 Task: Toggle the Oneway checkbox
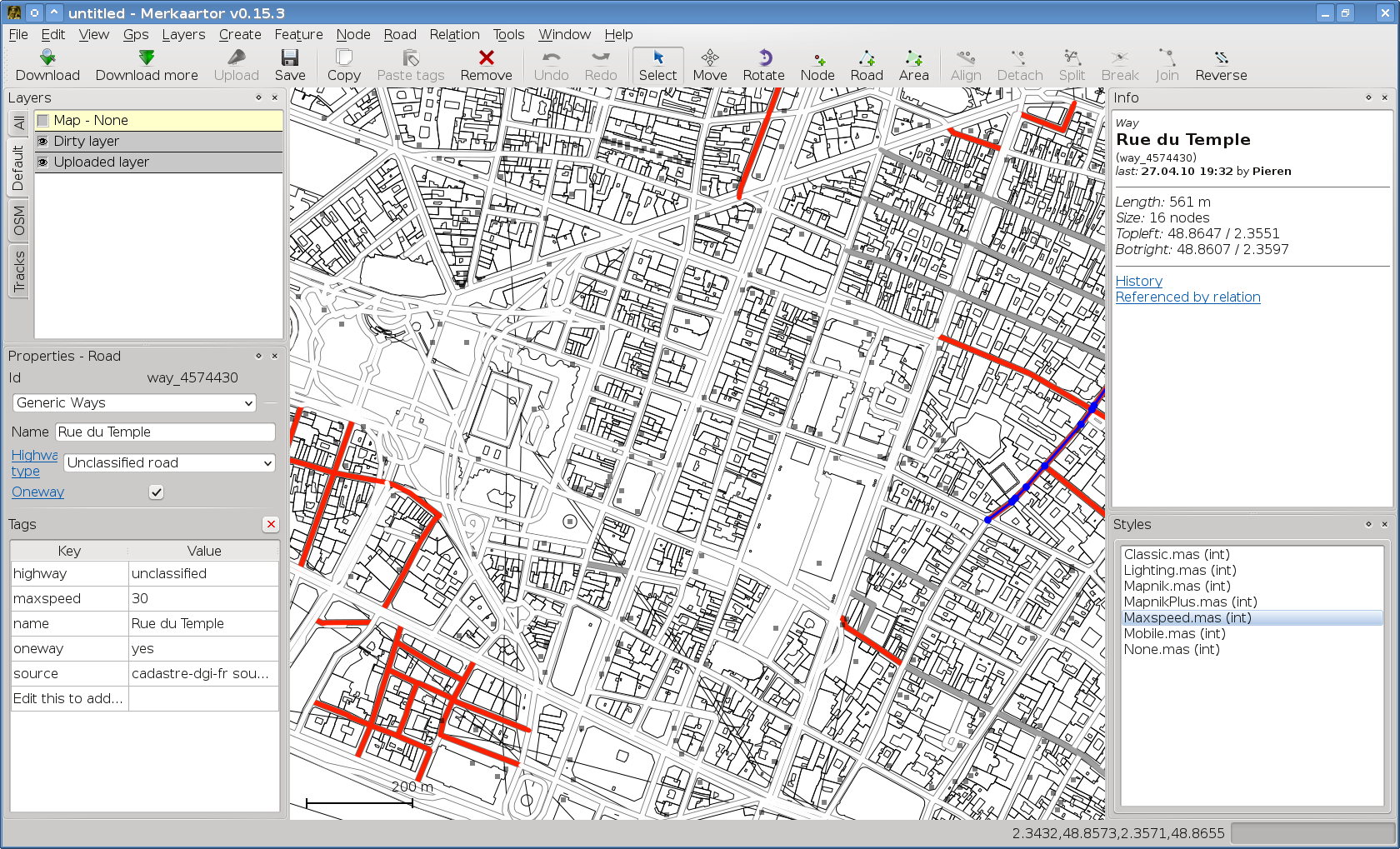coord(156,492)
